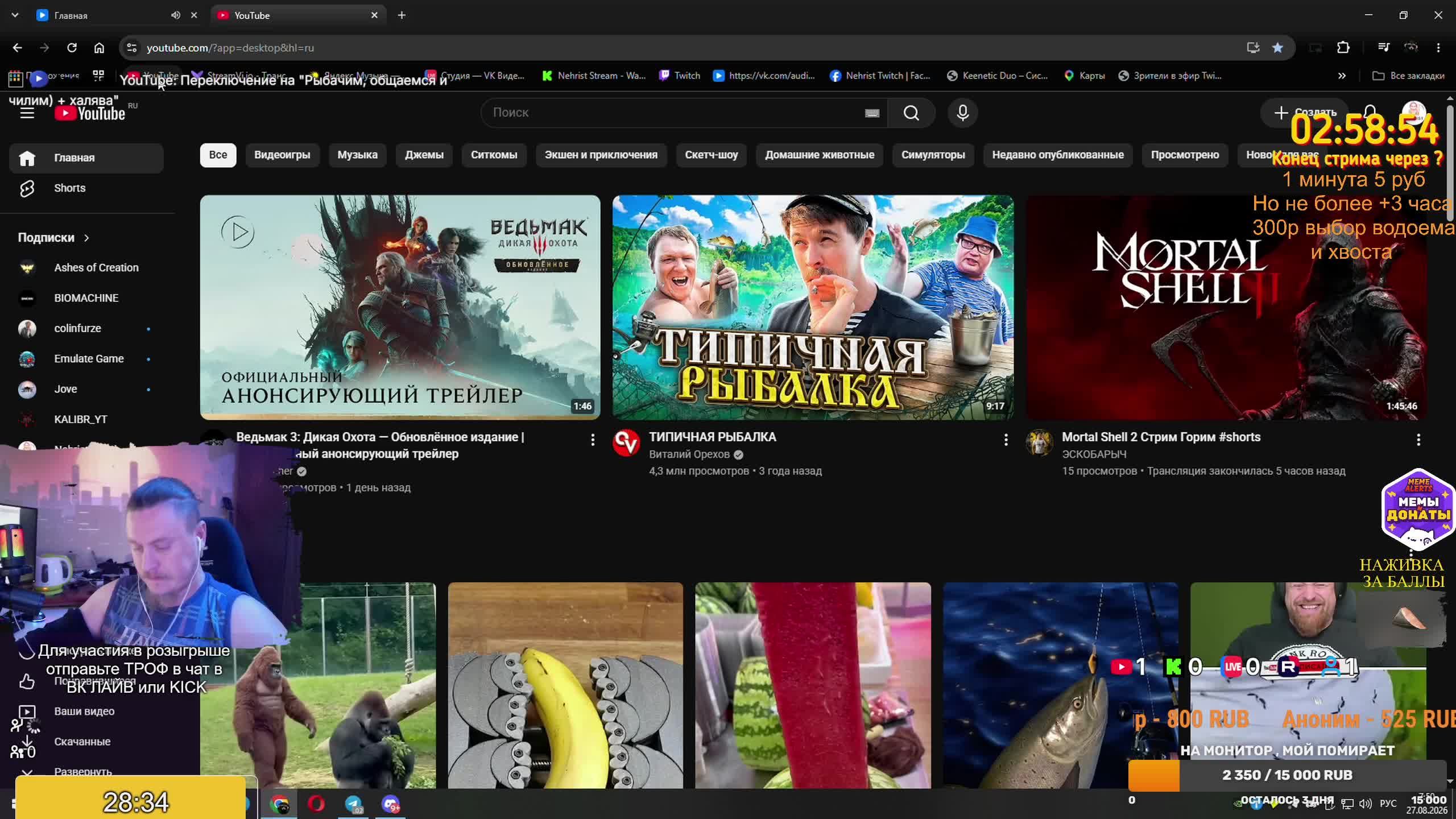Open the browser extensions puzzle icon
The width and height of the screenshot is (1456, 819).
click(1343, 48)
